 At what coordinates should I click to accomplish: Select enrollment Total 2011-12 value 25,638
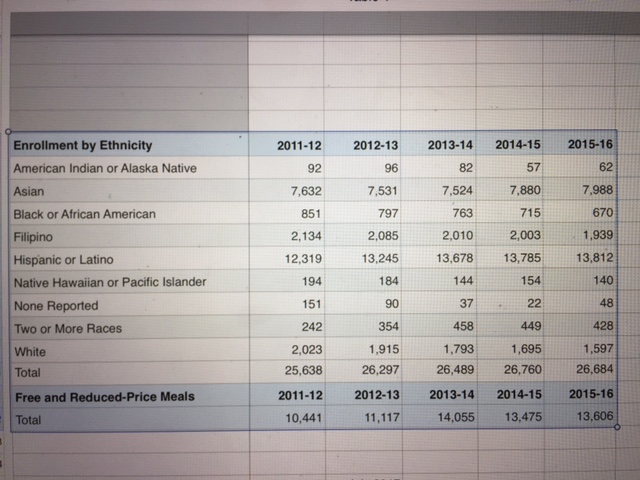tap(299, 372)
